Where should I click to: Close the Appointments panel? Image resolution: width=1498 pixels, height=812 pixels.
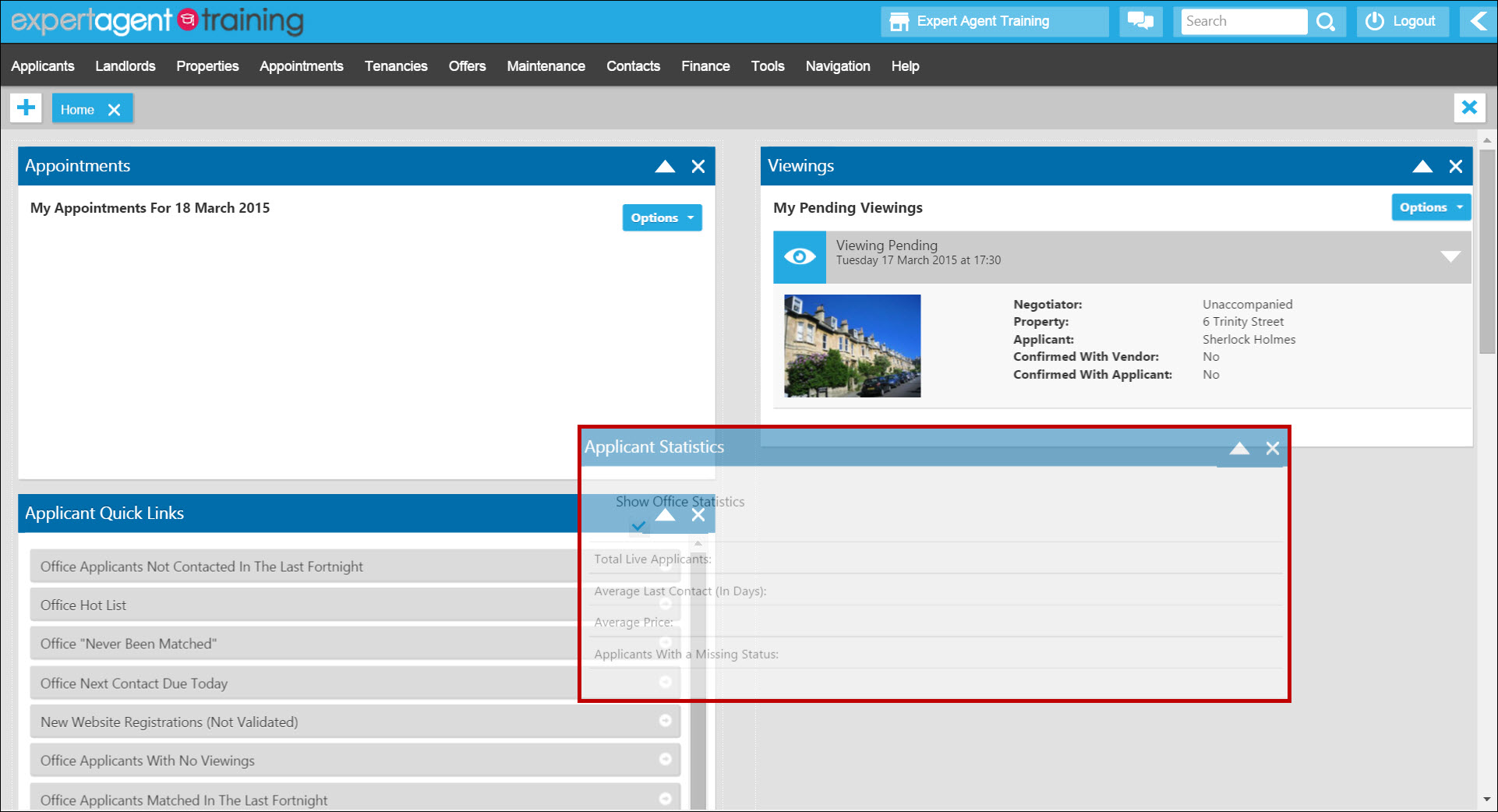point(698,166)
